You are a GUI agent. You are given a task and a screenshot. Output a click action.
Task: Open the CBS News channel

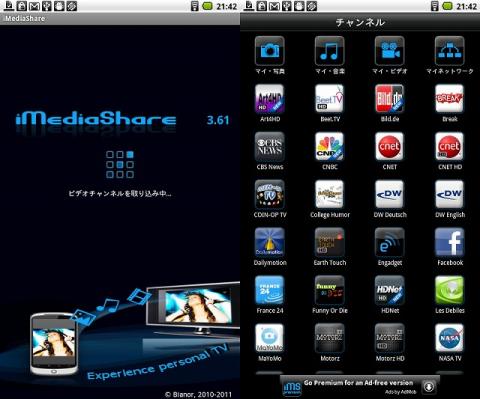click(270, 147)
